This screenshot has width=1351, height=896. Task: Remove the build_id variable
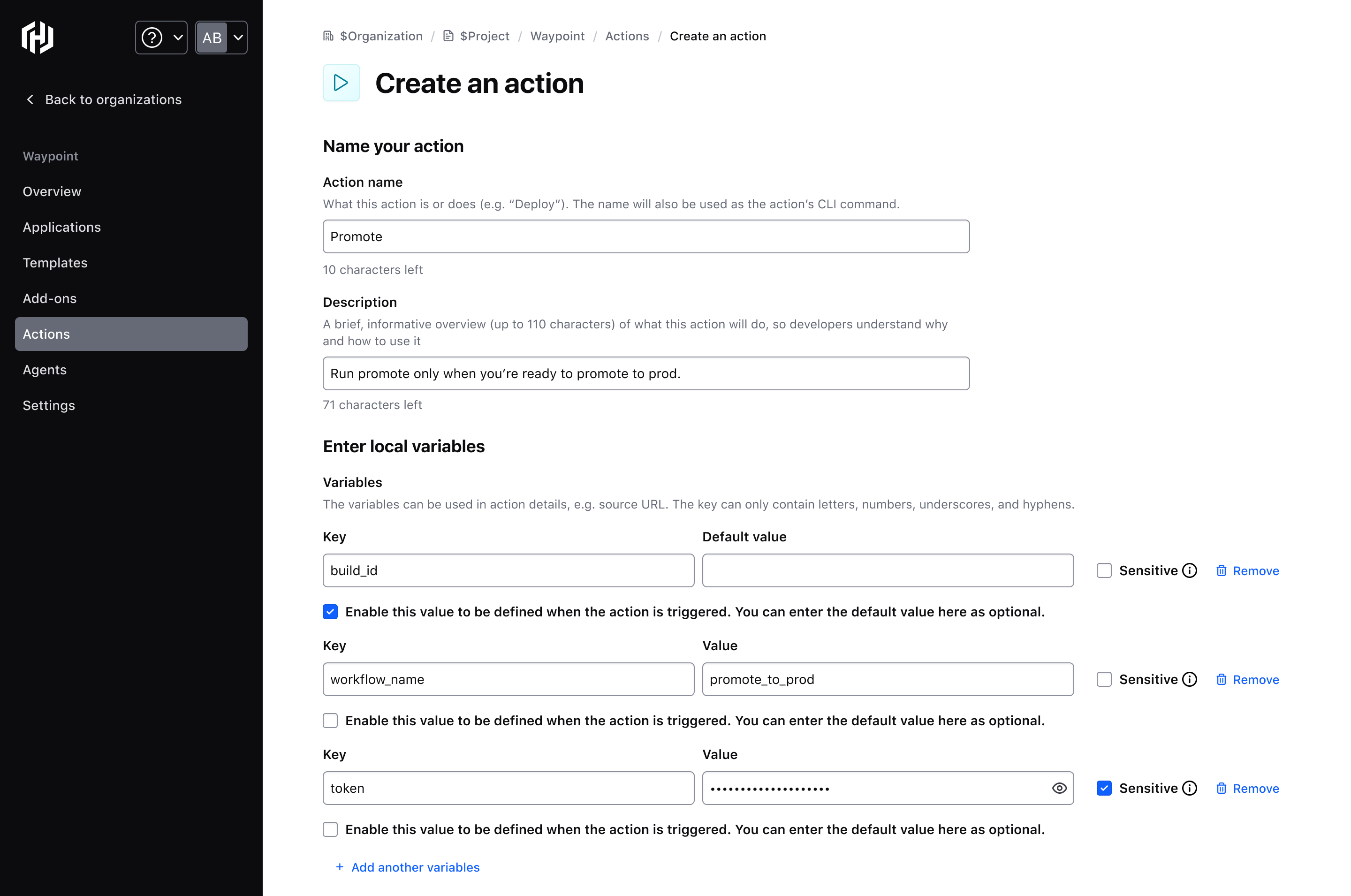click(1247, 571)
